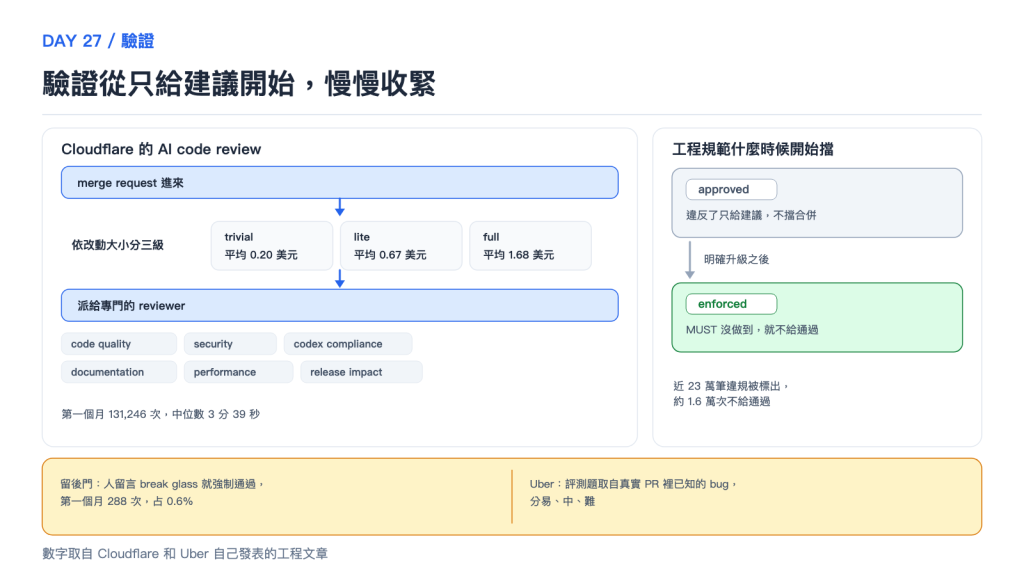Click the 'code quality' chip
The image size is (1024, 576).
(x=119, y=344)
